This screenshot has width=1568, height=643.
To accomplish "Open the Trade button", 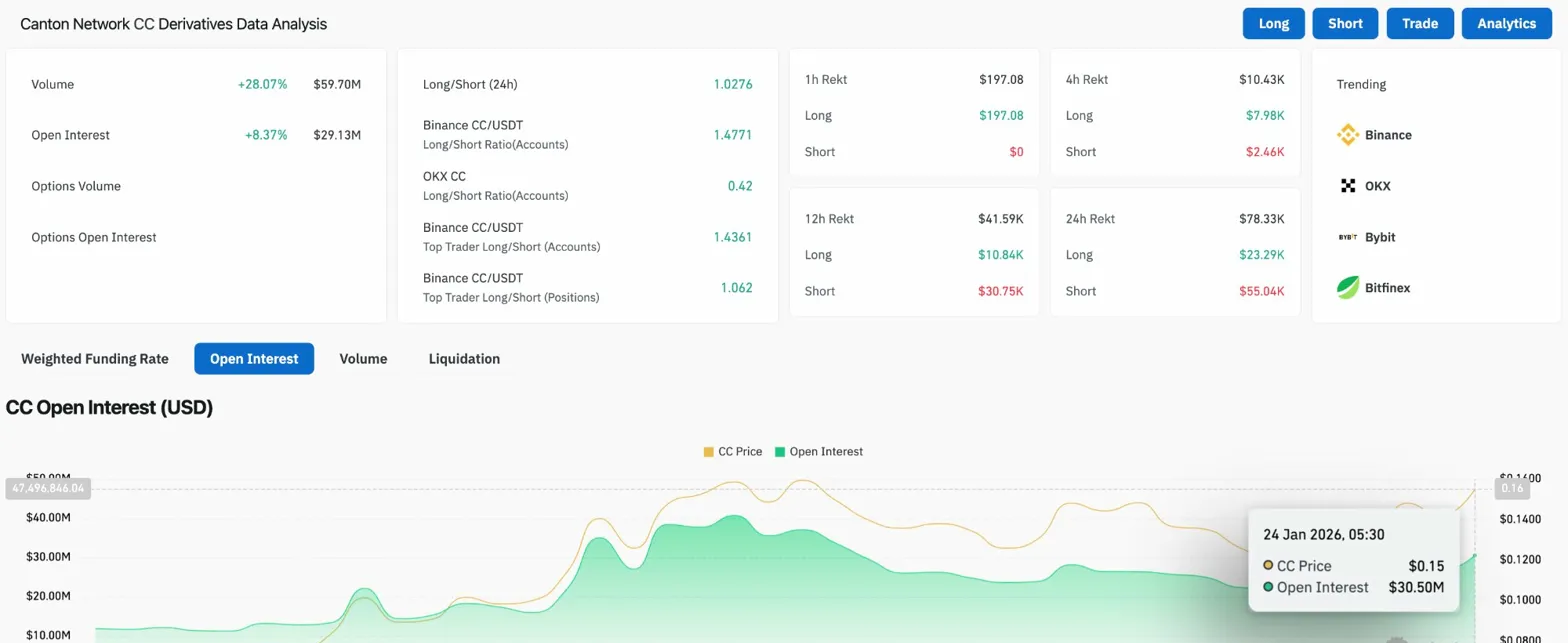I will 1420,24.
